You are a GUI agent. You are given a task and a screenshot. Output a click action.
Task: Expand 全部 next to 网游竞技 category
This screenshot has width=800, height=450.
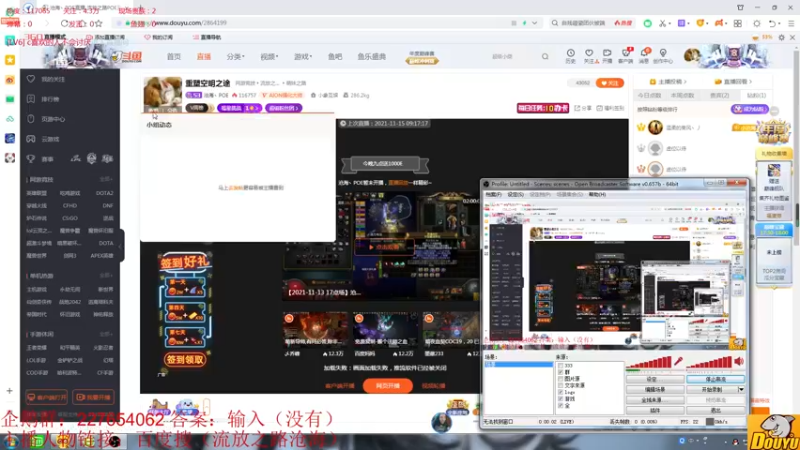pos(106,180)
